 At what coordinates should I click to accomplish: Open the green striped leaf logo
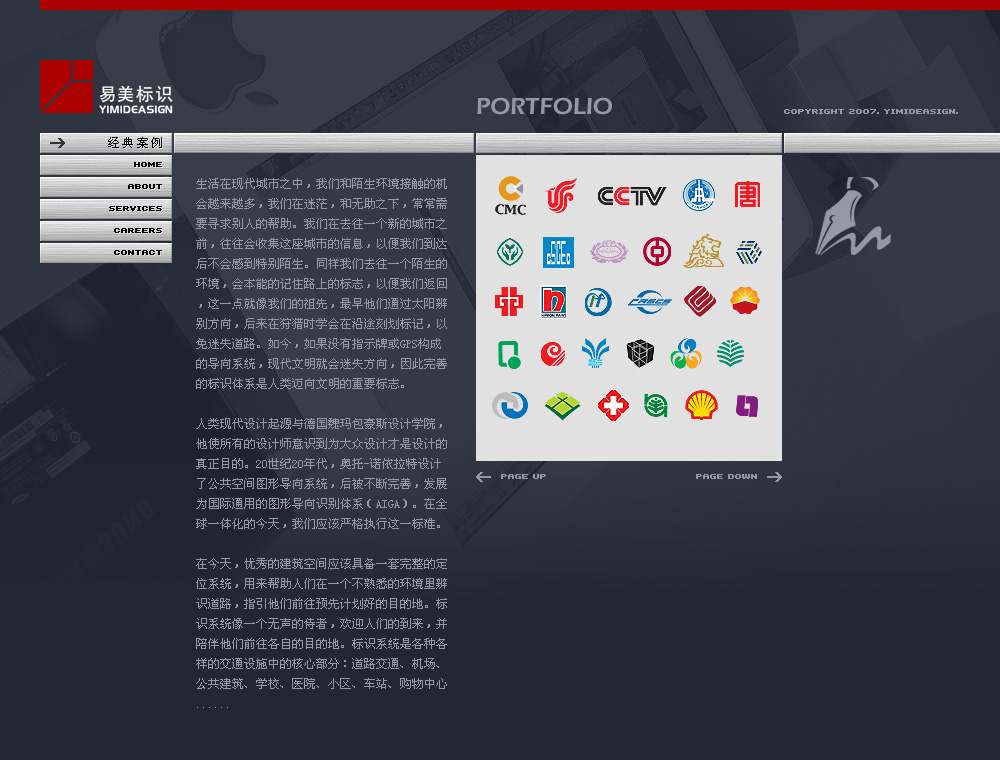click(x=730, y=353)
